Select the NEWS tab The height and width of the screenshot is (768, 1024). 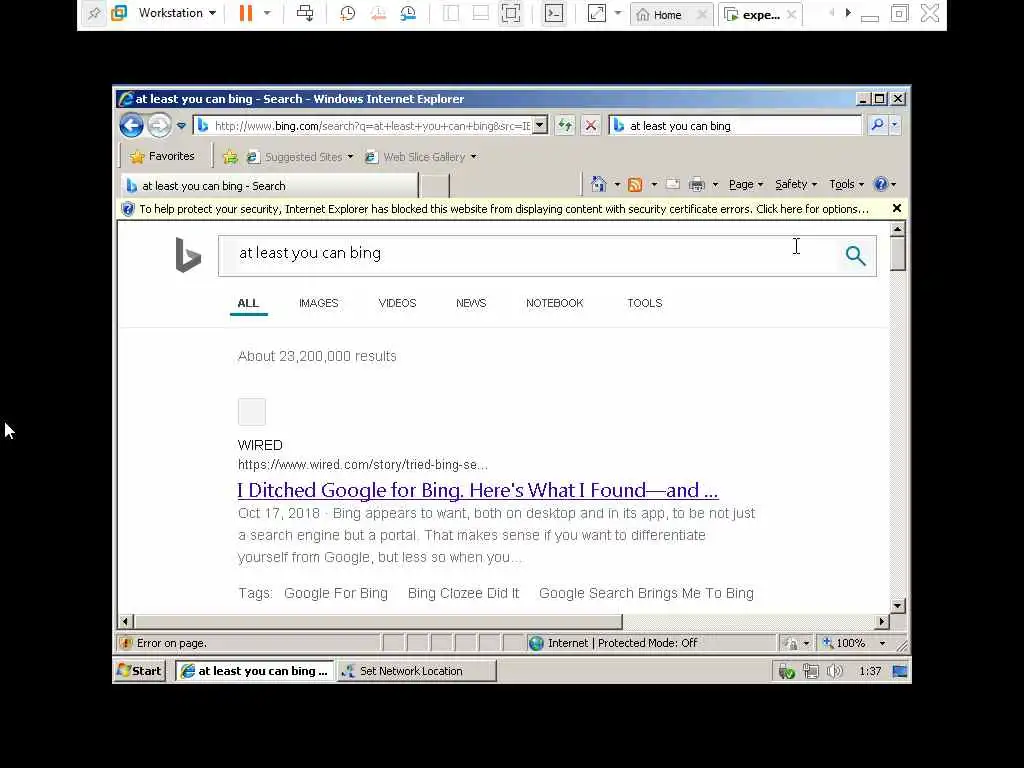[471, 303]
